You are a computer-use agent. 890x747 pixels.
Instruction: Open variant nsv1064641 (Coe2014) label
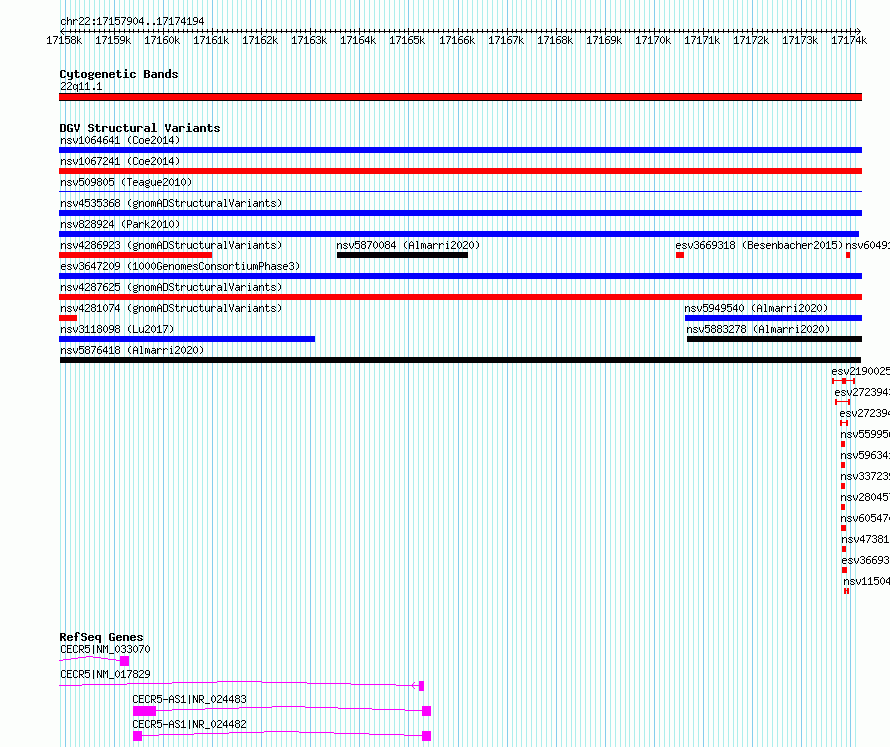click(120, 140)
